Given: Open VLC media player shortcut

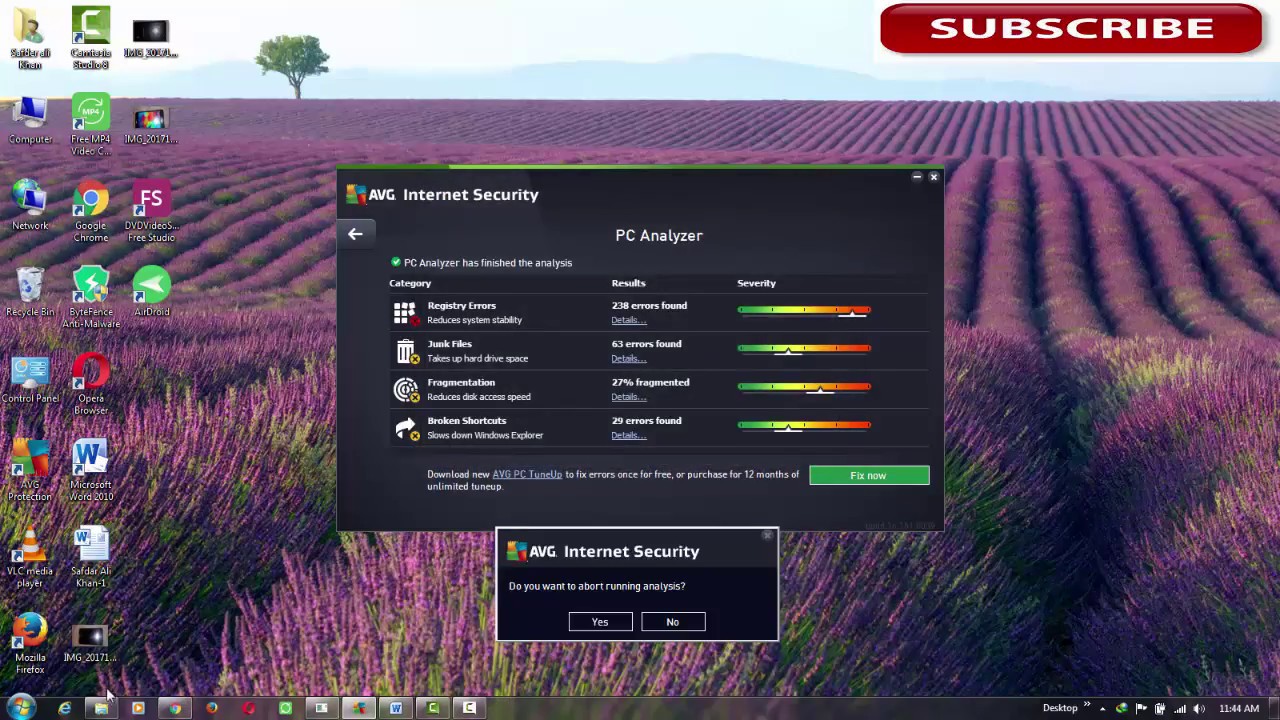Looking at the screenshot, I should 30,557.
